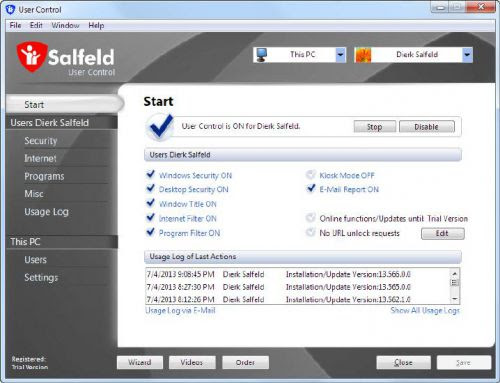The image size is (500, 383).
Task: Open the Videos button
Action: [x=192, y=362]
